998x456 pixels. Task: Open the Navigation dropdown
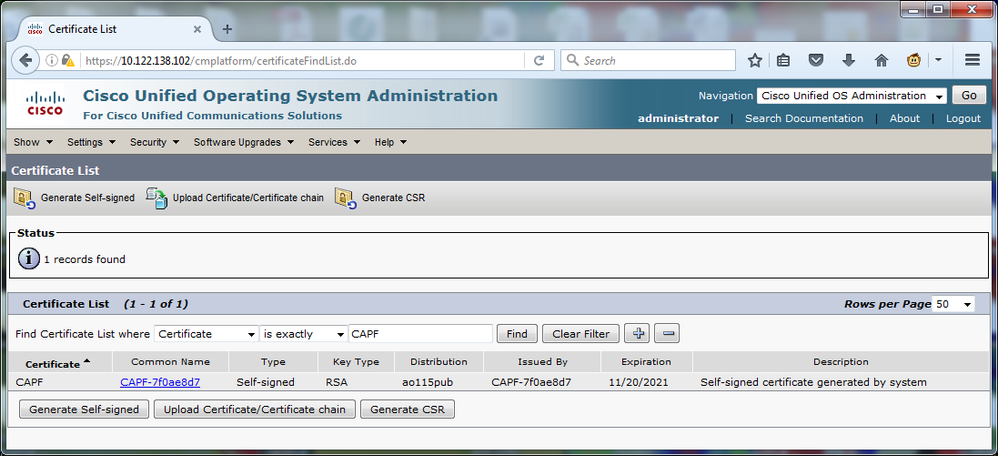point(852,96)
